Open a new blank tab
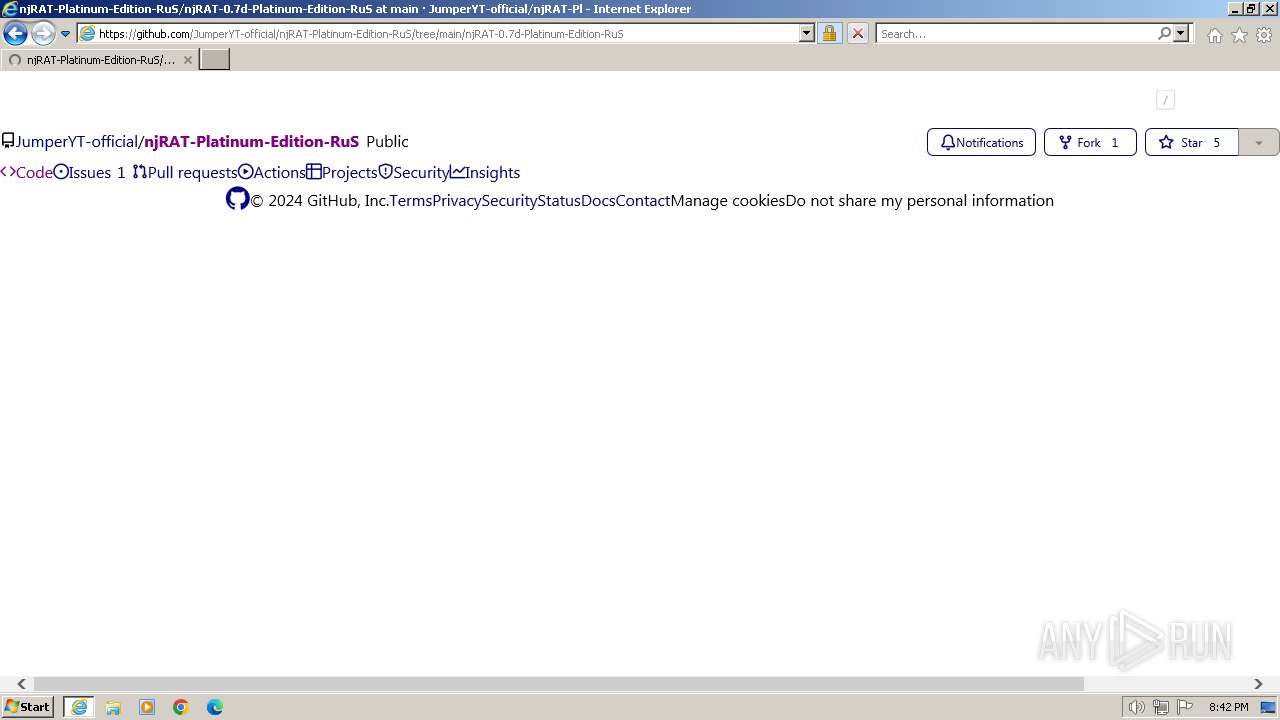This screenshot has height=720, width=1280. point(215,60)
